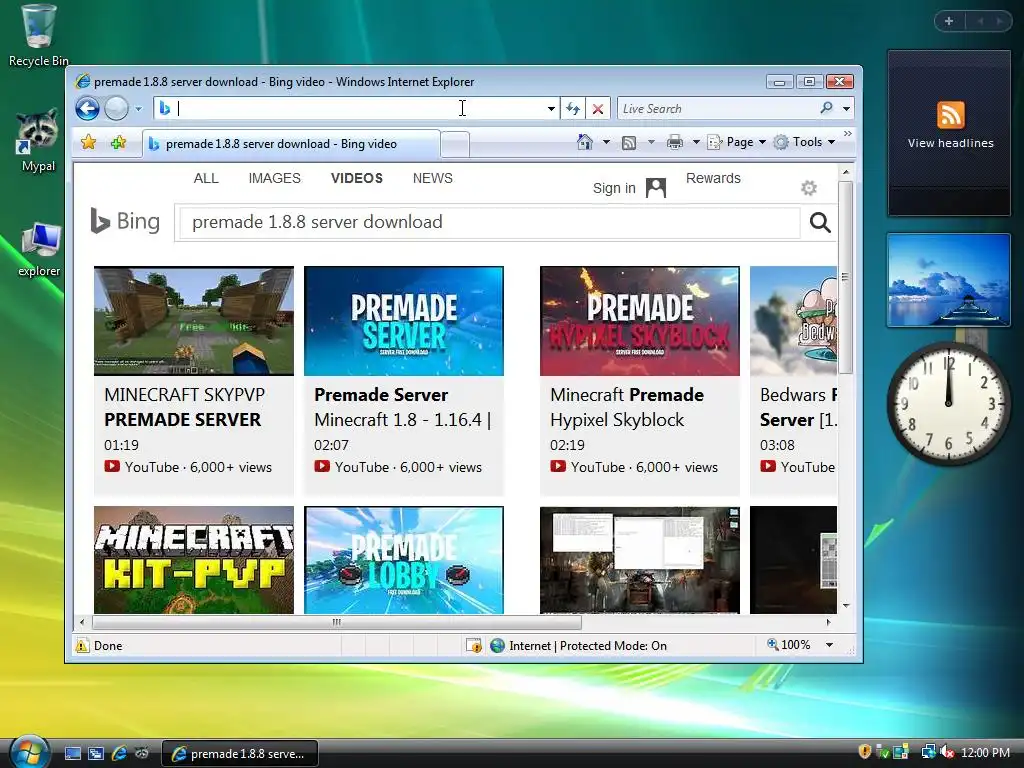Click the vertical scrollbar up arrow
The image size is (1024, 768).
point(846,172)
